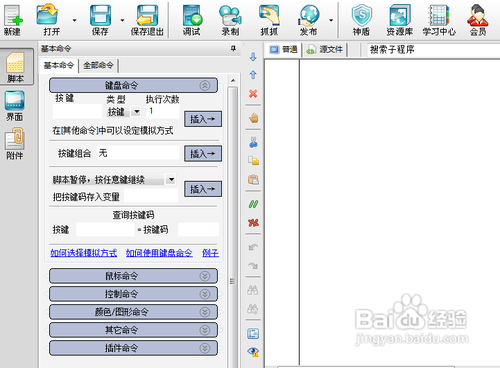Expand the 其它命令 section

[133, 330]
